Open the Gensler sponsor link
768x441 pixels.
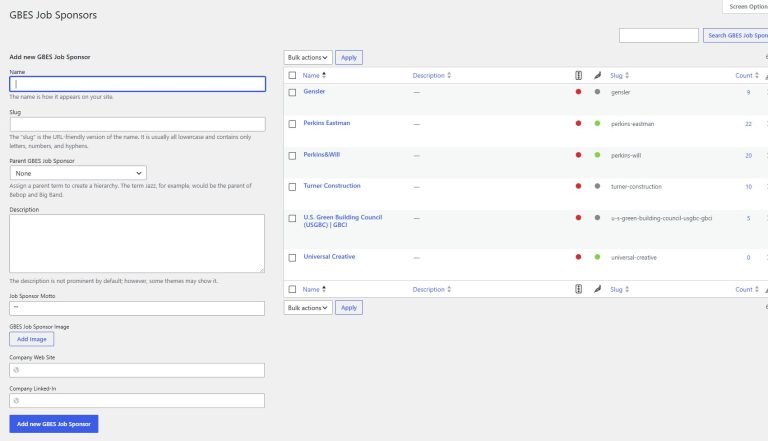click(x=314, y=91)
